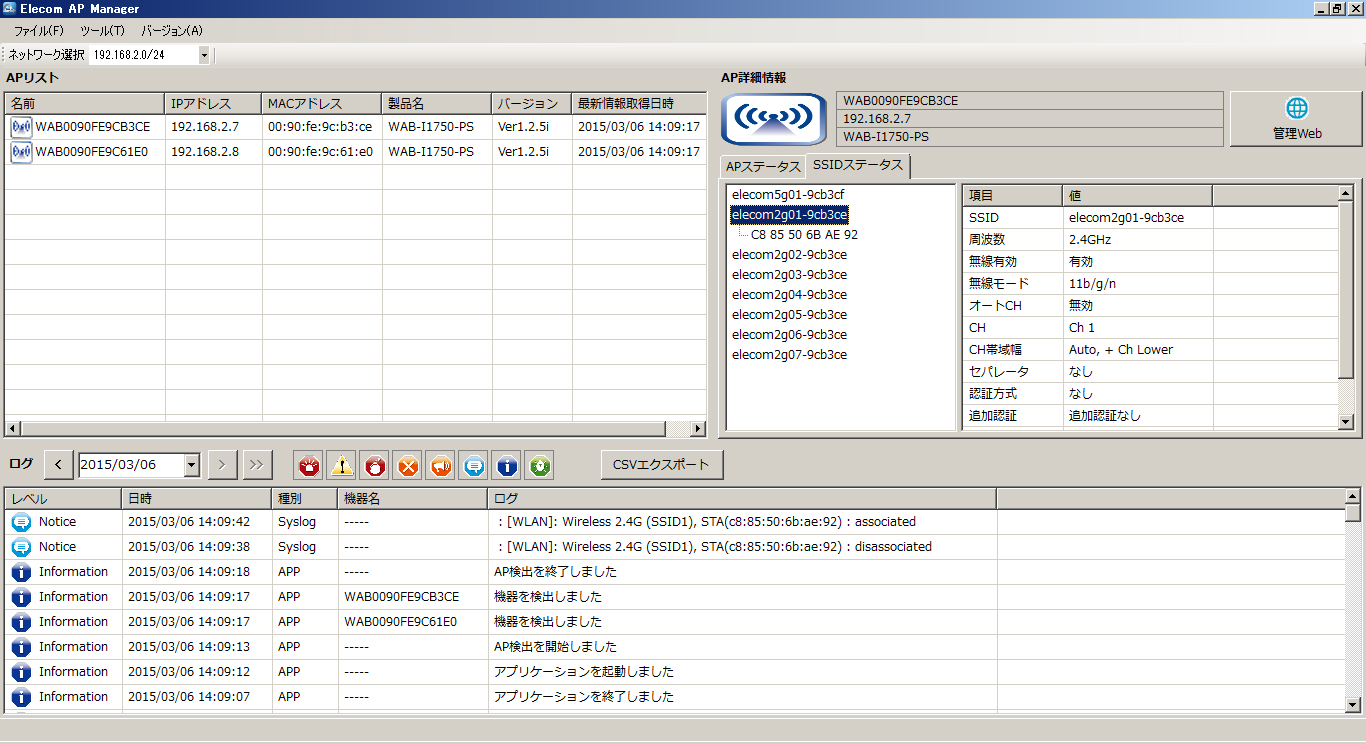This screenshot has height=744, width=1366.
Task: Toggle the orange X error log filter
Action: (407, 465)
